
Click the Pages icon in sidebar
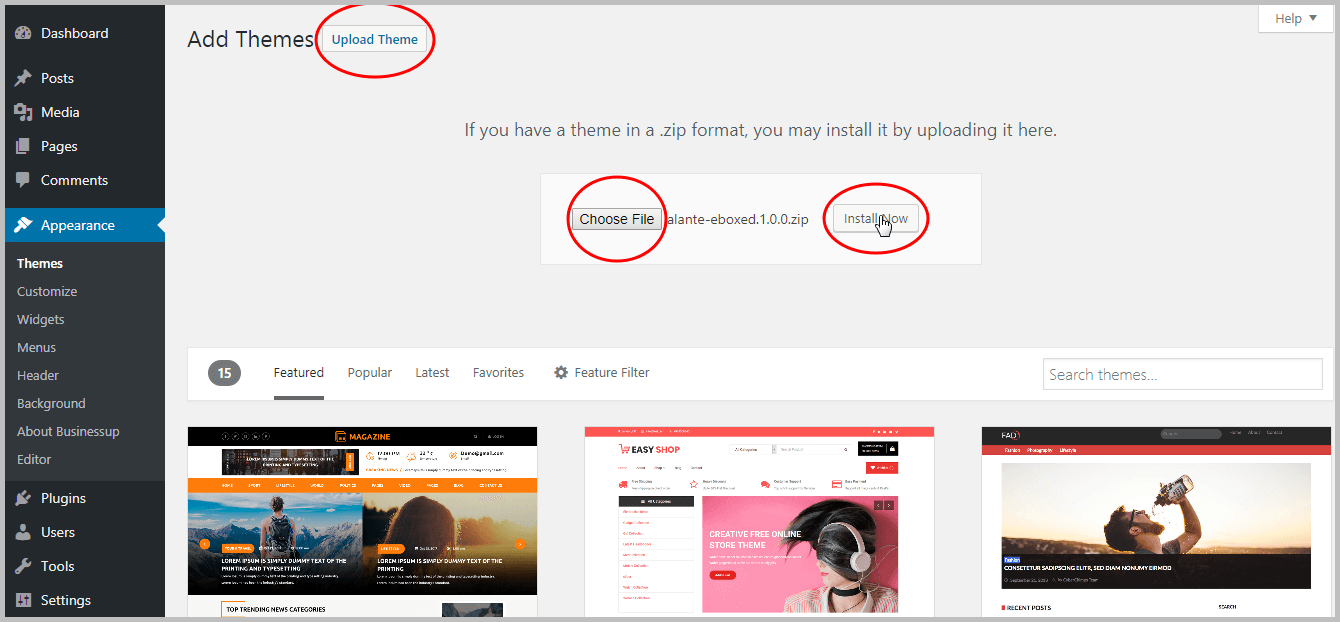tap(23, 146)
